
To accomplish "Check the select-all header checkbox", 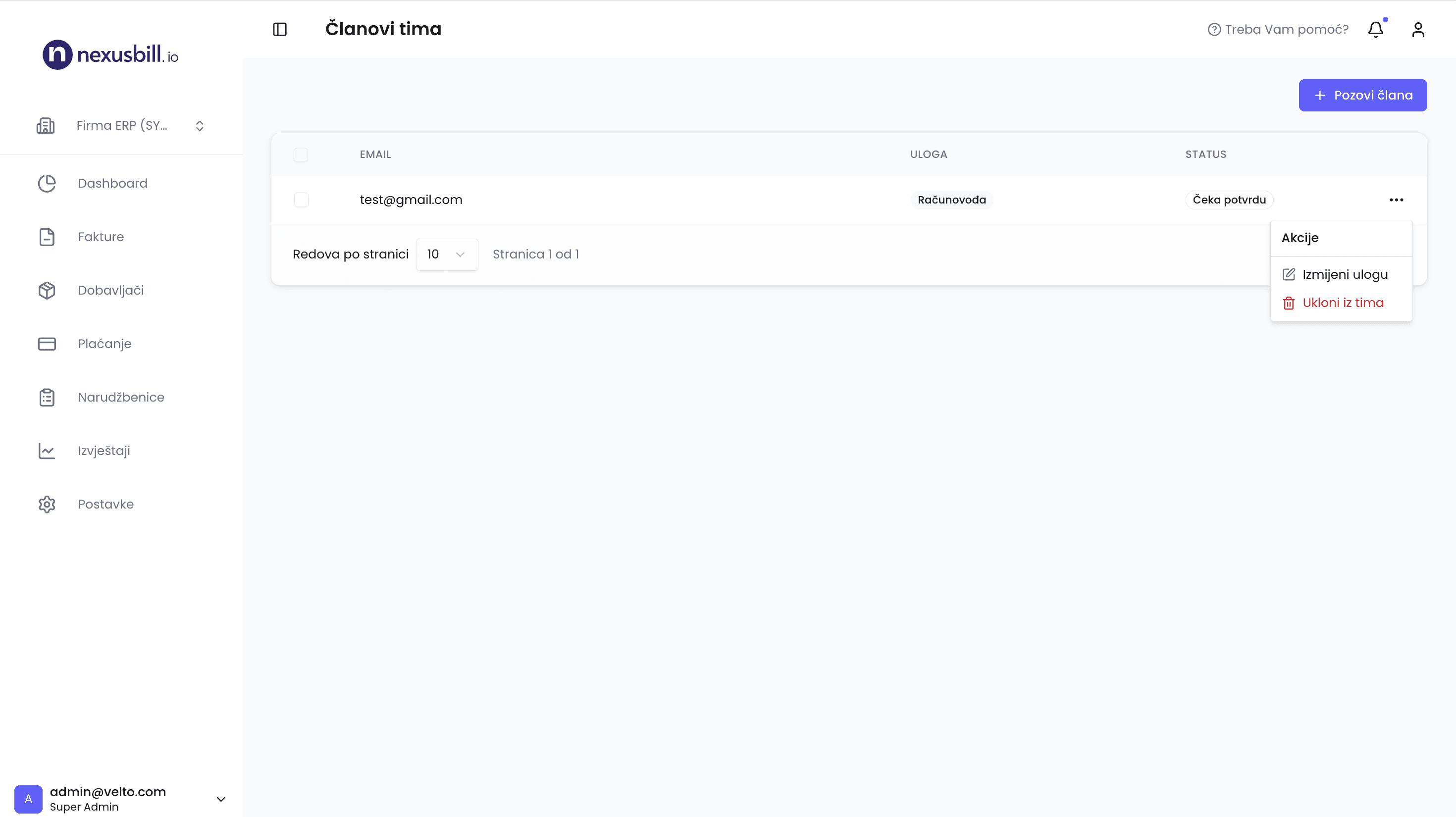I will pos(301,155).
